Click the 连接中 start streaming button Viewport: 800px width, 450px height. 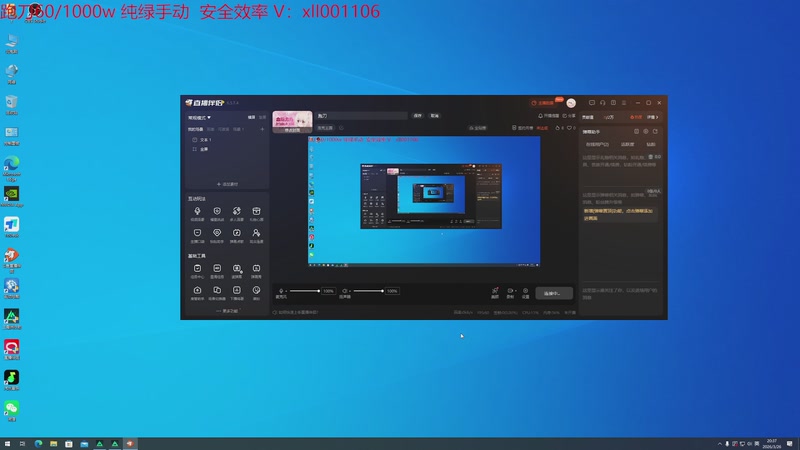(x=554, y=293)
